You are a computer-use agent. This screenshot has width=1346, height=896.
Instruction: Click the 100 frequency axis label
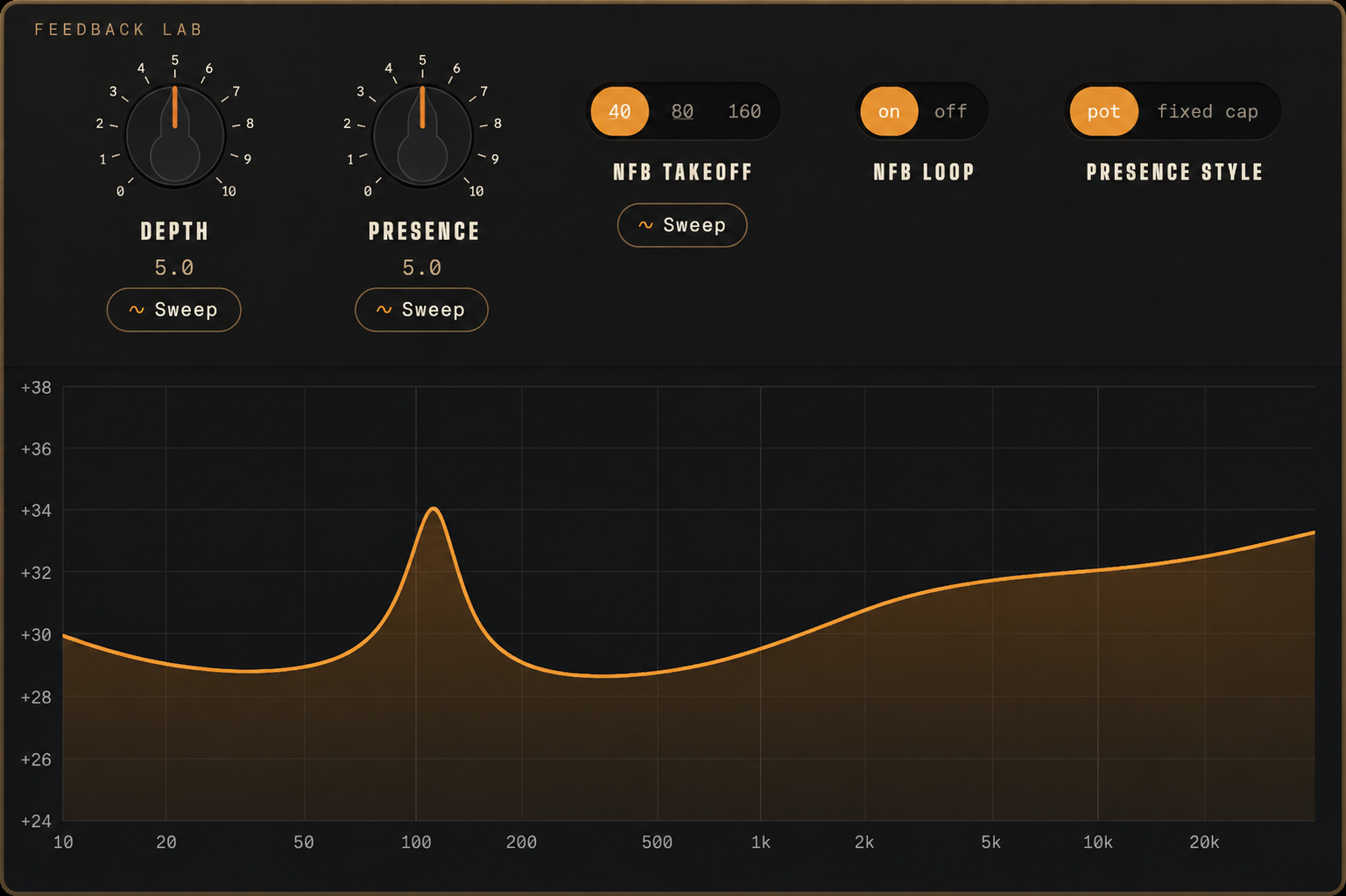[416, 843]
